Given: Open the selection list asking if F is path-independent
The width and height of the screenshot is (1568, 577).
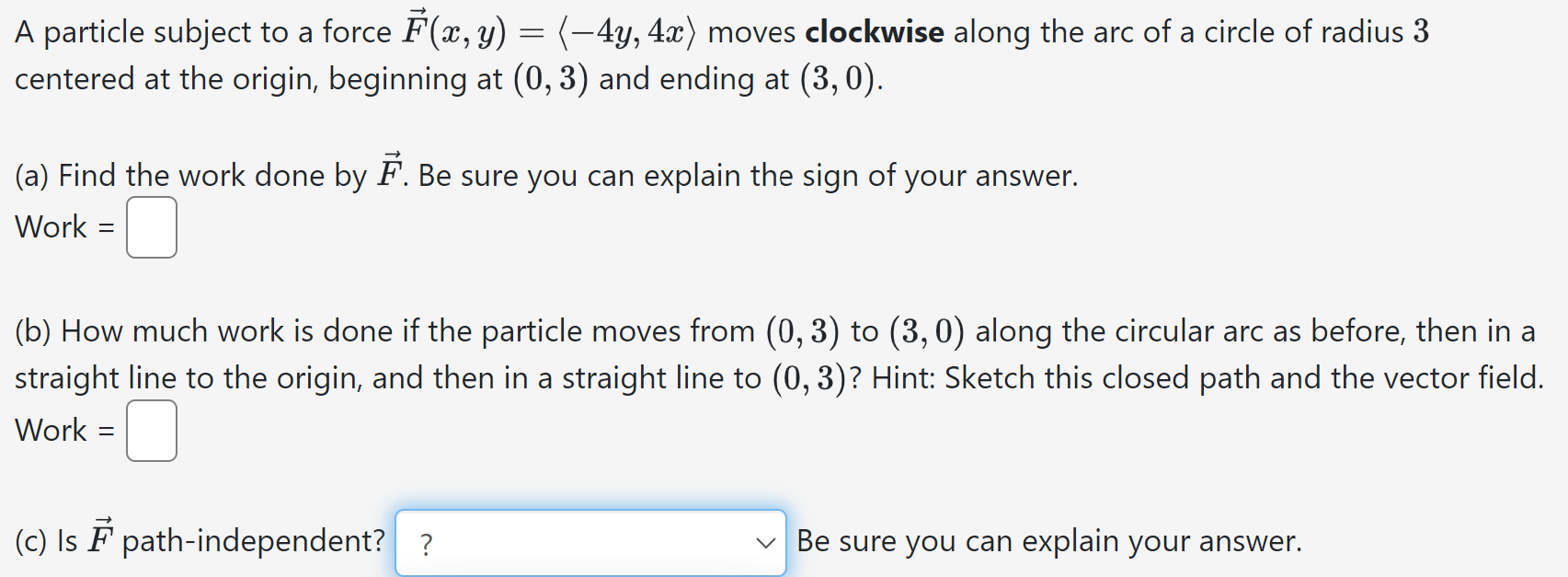Looking at the screenshot, I should click(589, 543).
